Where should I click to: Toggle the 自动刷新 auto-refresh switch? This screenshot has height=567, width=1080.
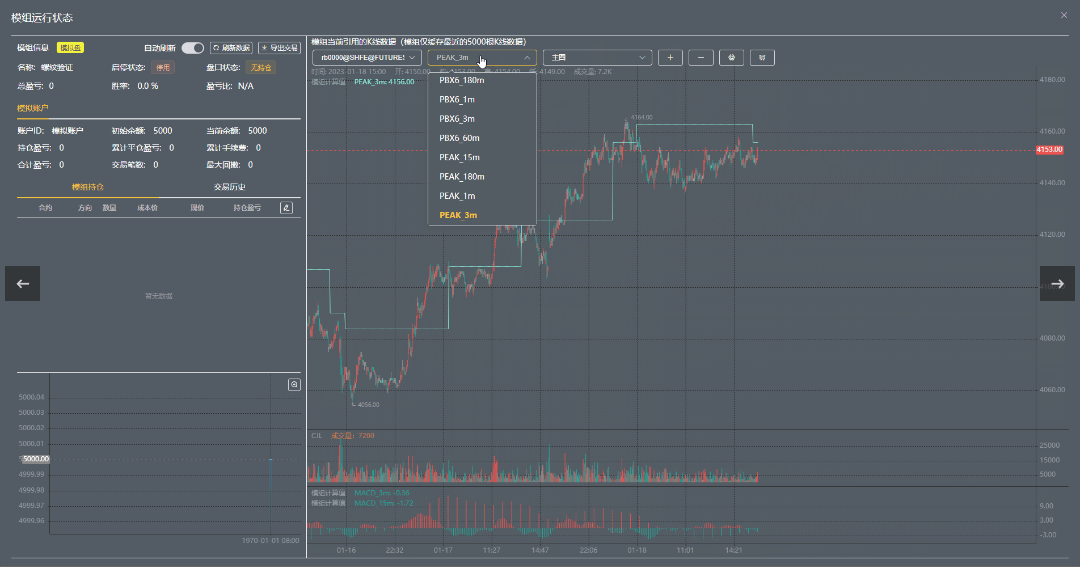[192, 48]
